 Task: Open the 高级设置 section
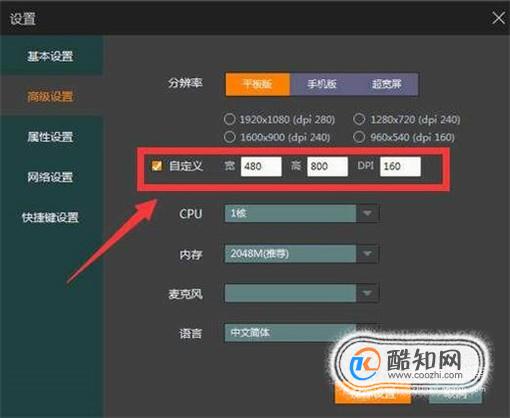(x=51, y=97)
